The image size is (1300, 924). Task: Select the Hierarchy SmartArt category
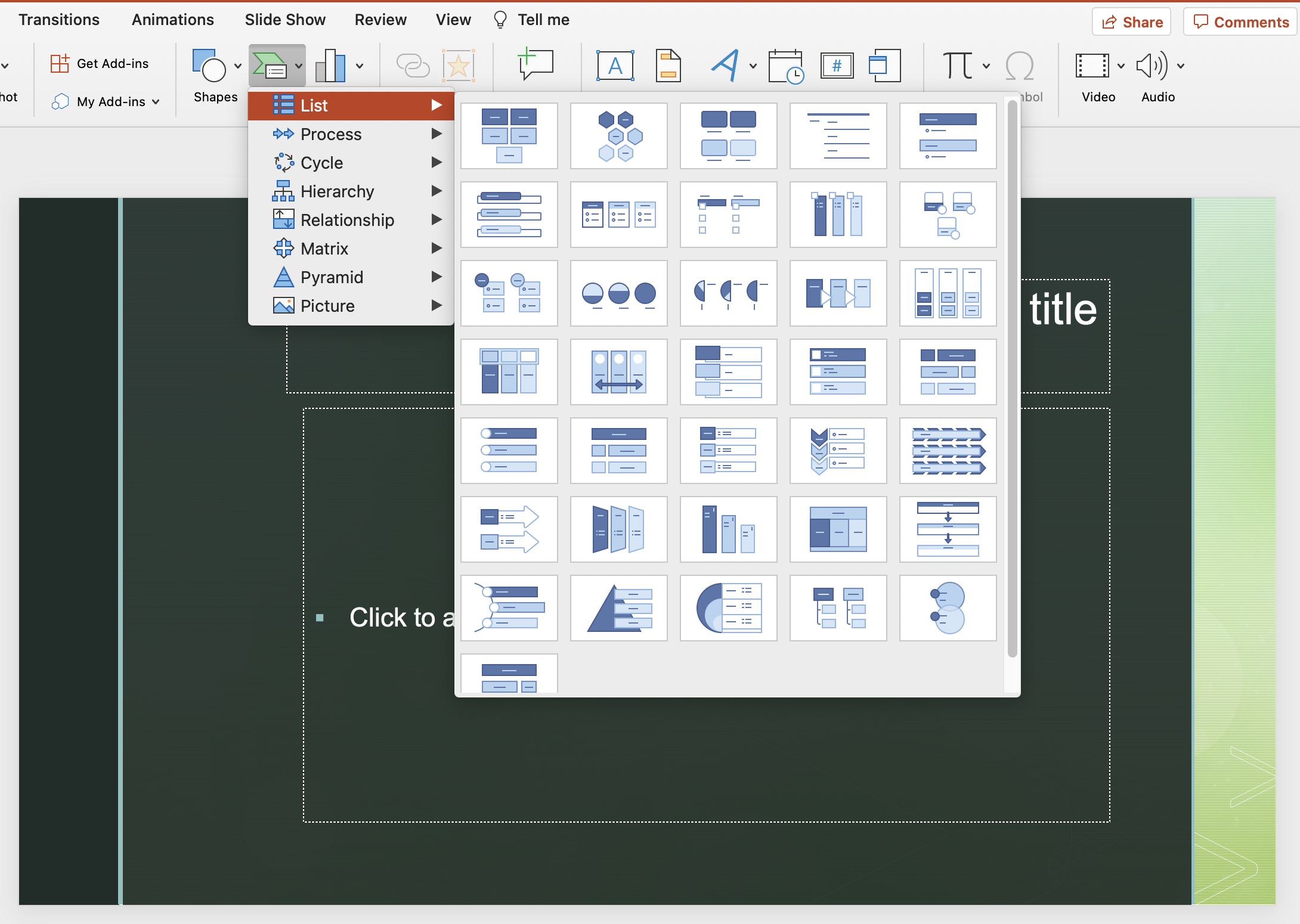point(351,191)
